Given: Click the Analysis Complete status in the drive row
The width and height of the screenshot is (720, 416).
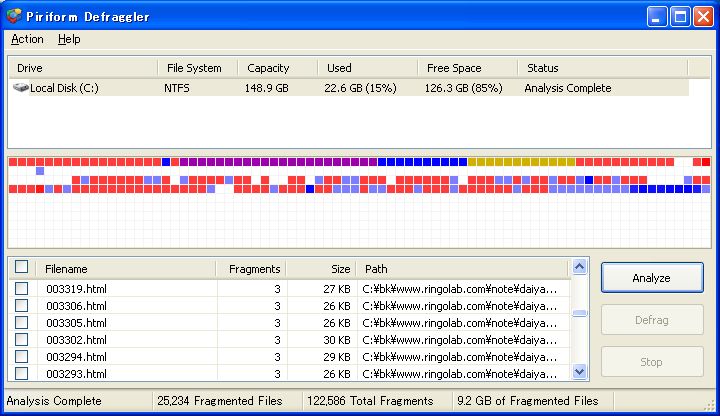Looking at the screenshot, I should (x=568, y=88).
